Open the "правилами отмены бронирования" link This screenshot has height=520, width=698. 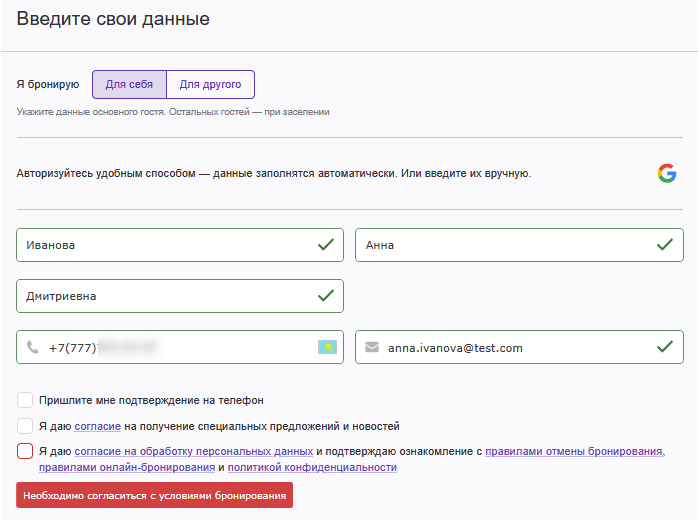tap(575, 451)
